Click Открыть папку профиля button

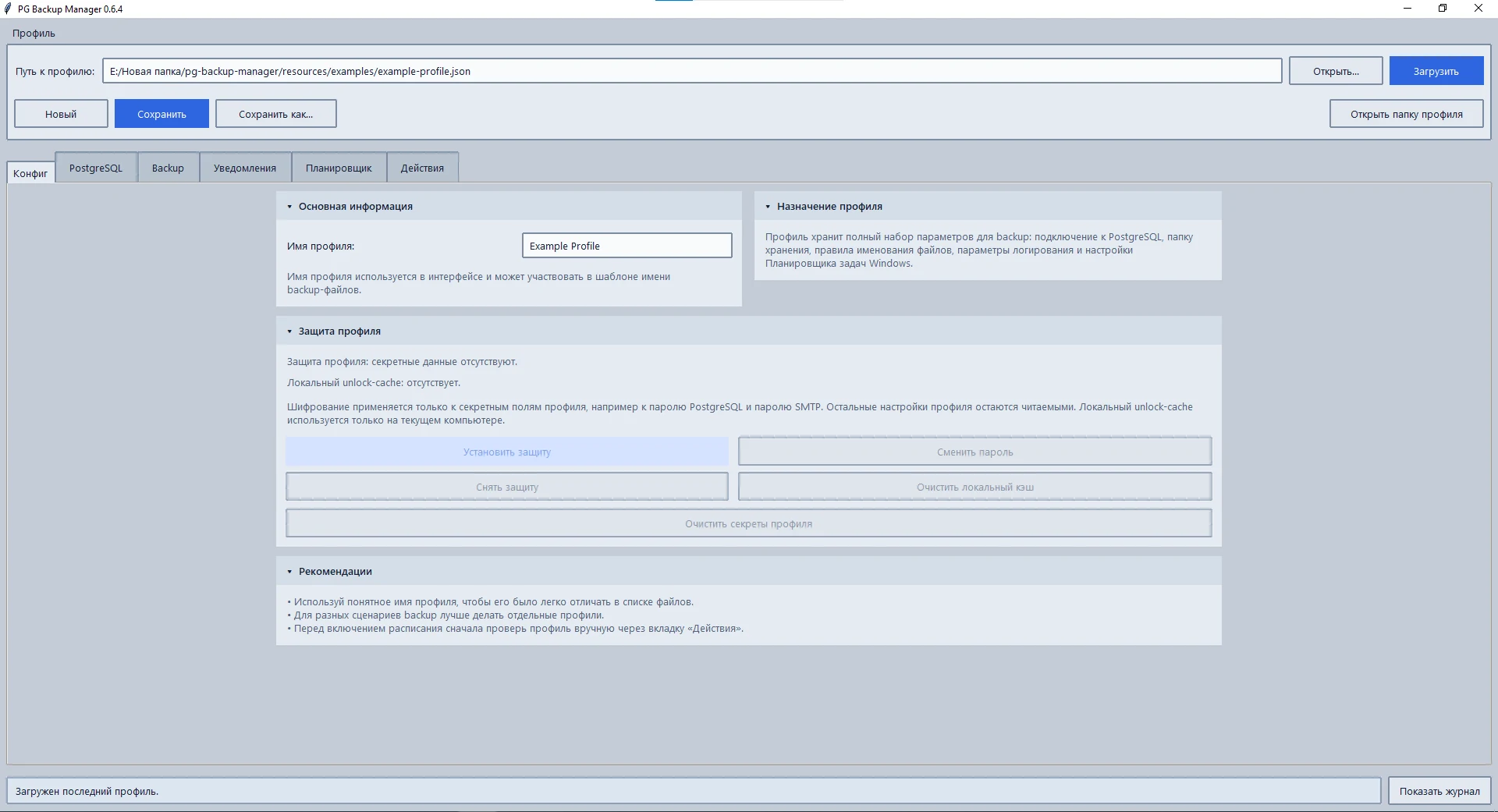1406,114
